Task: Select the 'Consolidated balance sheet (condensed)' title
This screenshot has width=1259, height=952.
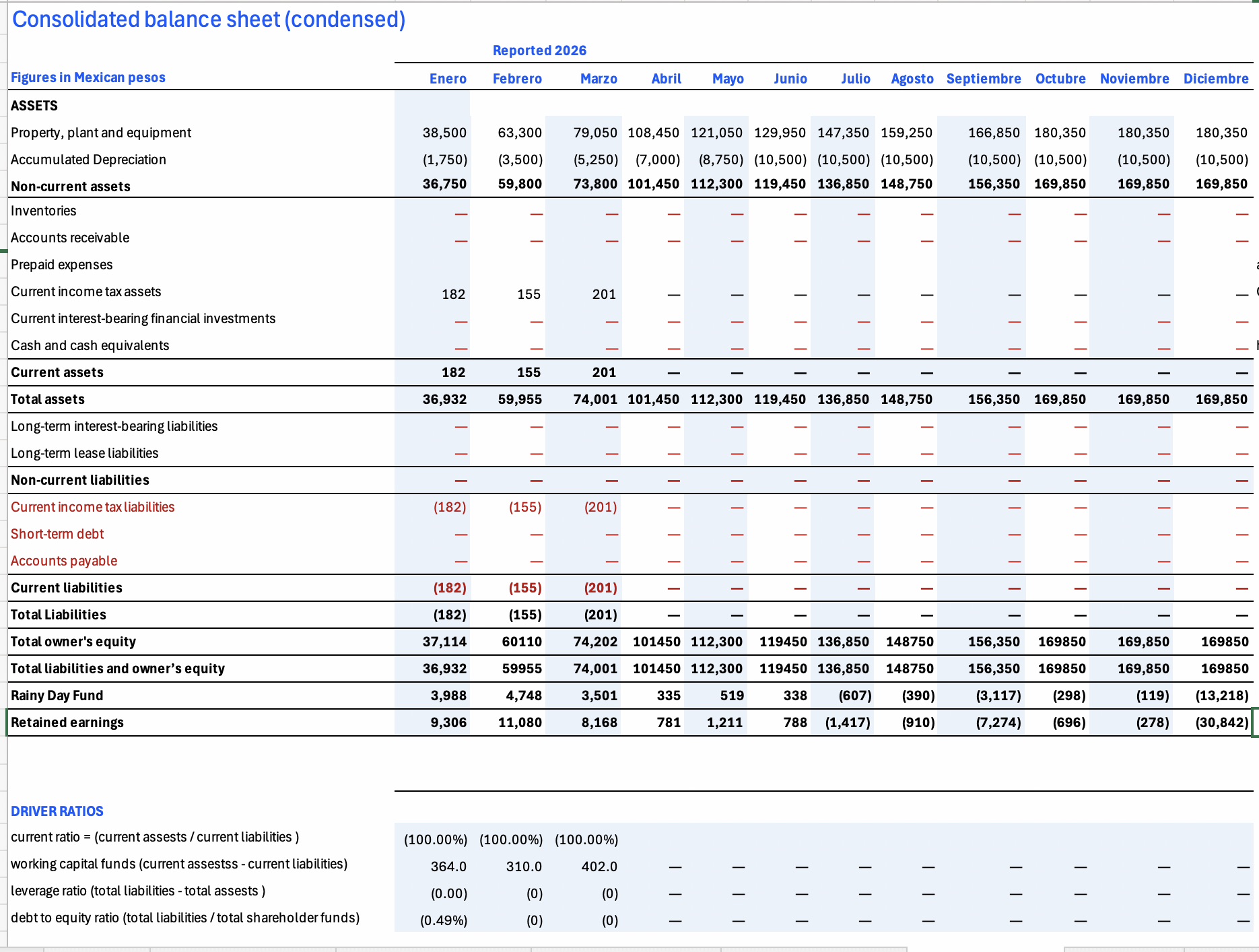Action: (209, 20)
